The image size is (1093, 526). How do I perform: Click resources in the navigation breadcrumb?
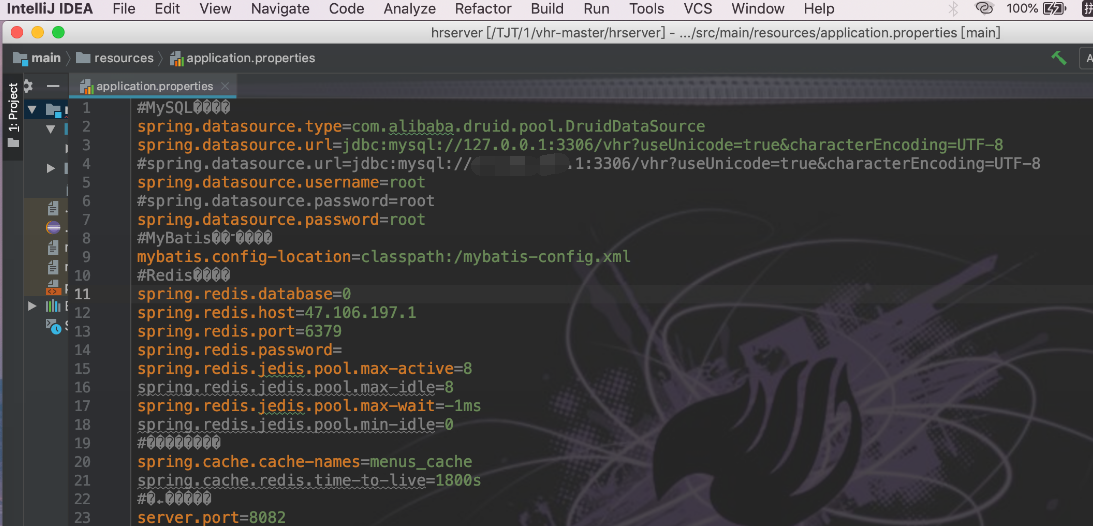124,58
